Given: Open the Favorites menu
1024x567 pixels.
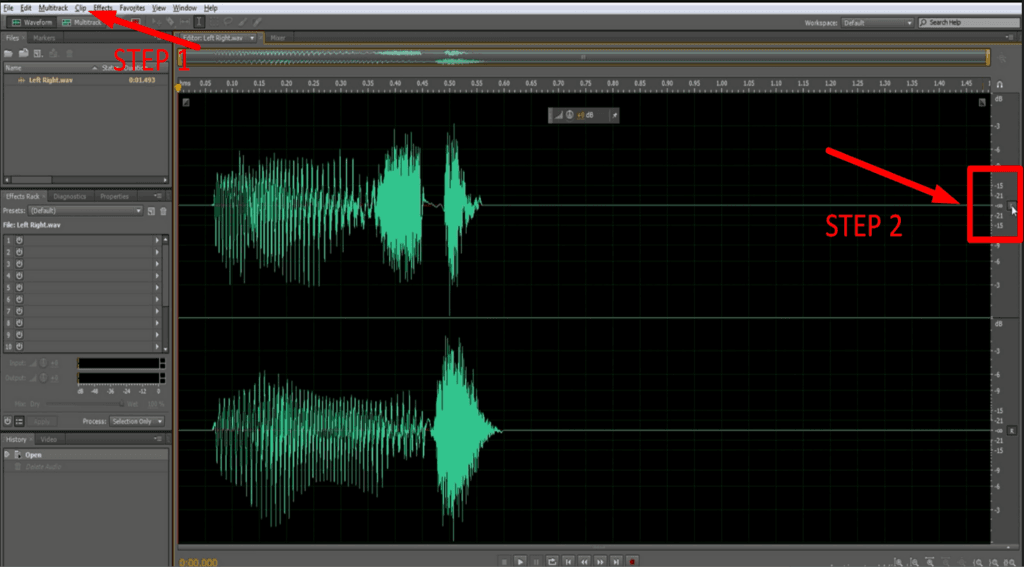Looking at the screenshot, I should (x=133, y=8).
